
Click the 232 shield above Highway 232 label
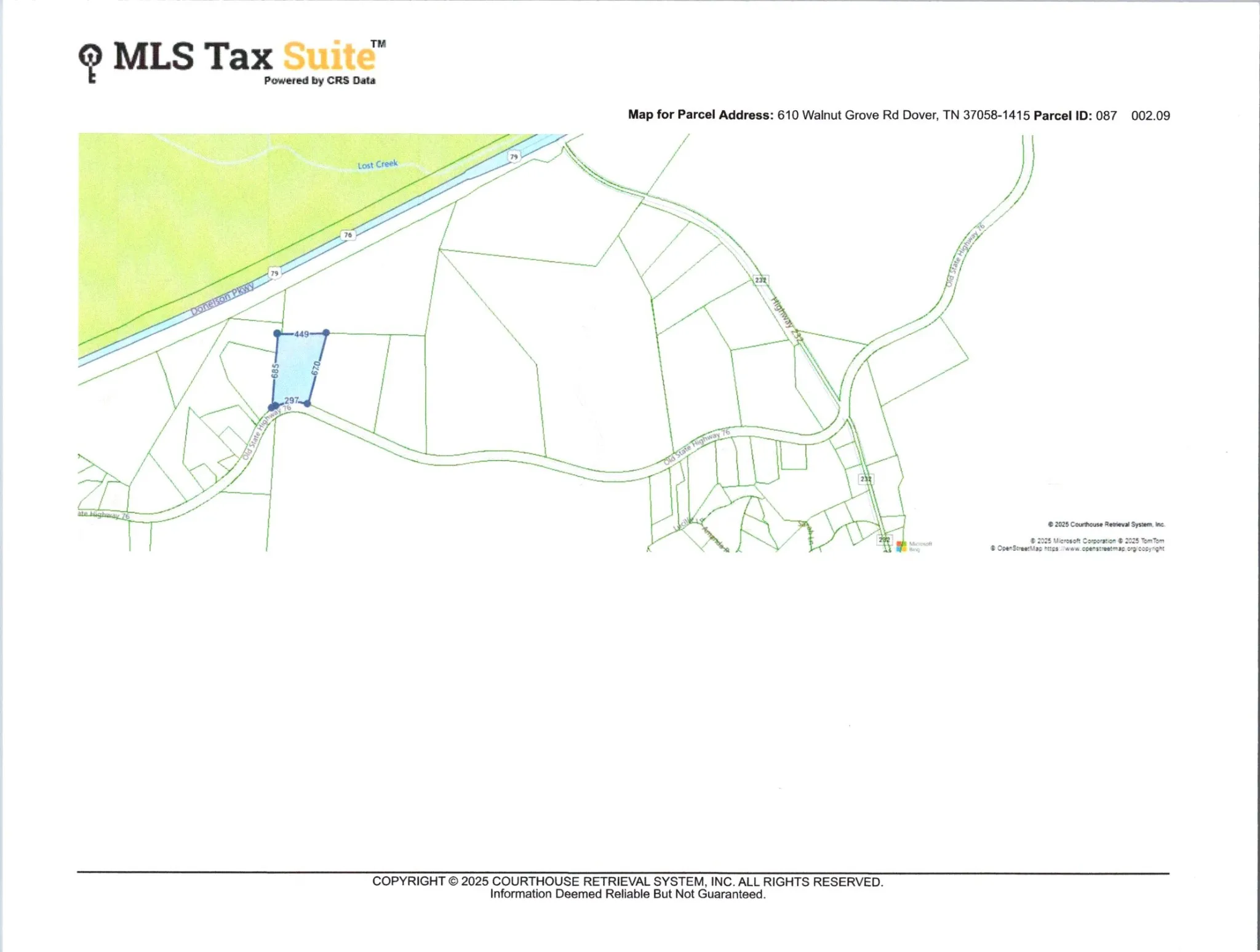coord(760,280)
